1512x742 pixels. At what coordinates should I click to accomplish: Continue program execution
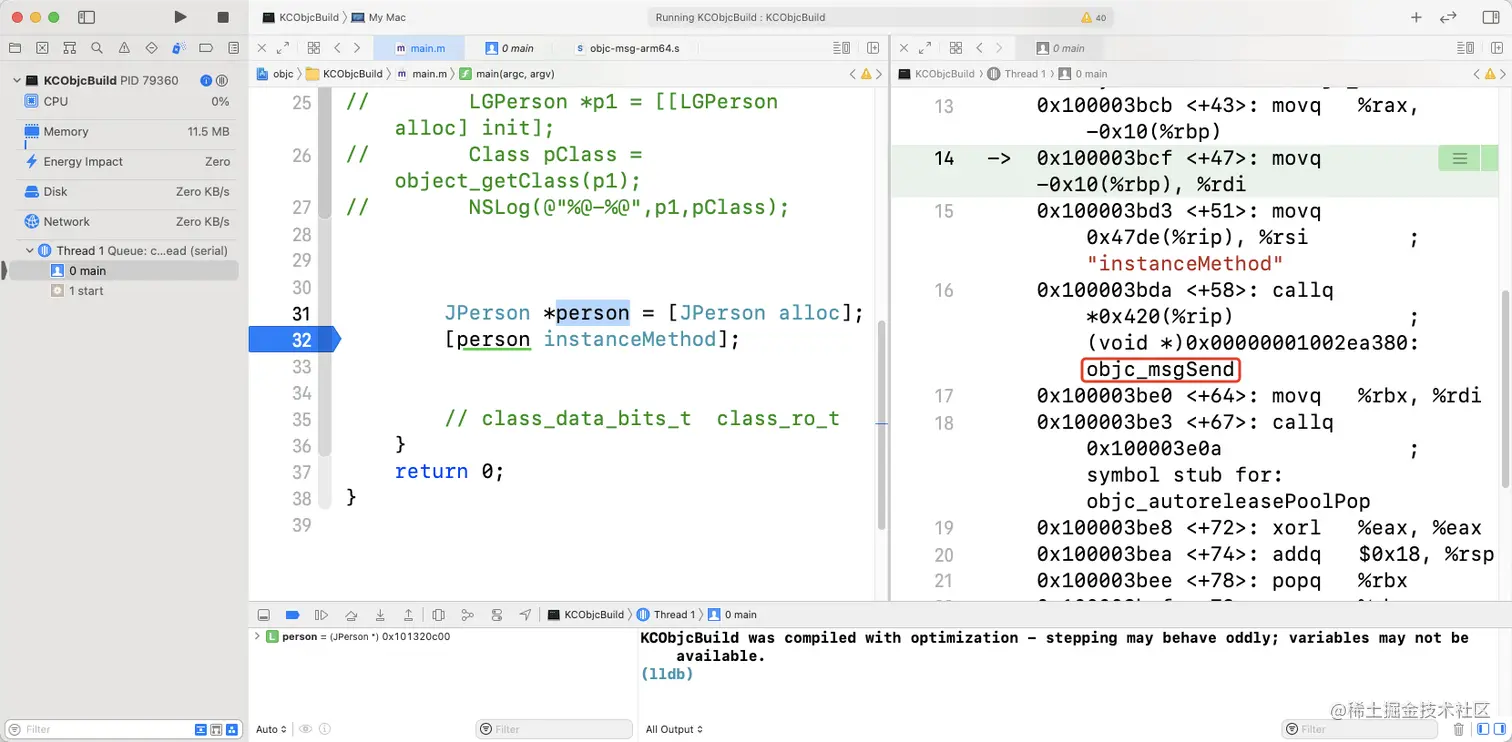pyautogui.click(x=321, y=615)
